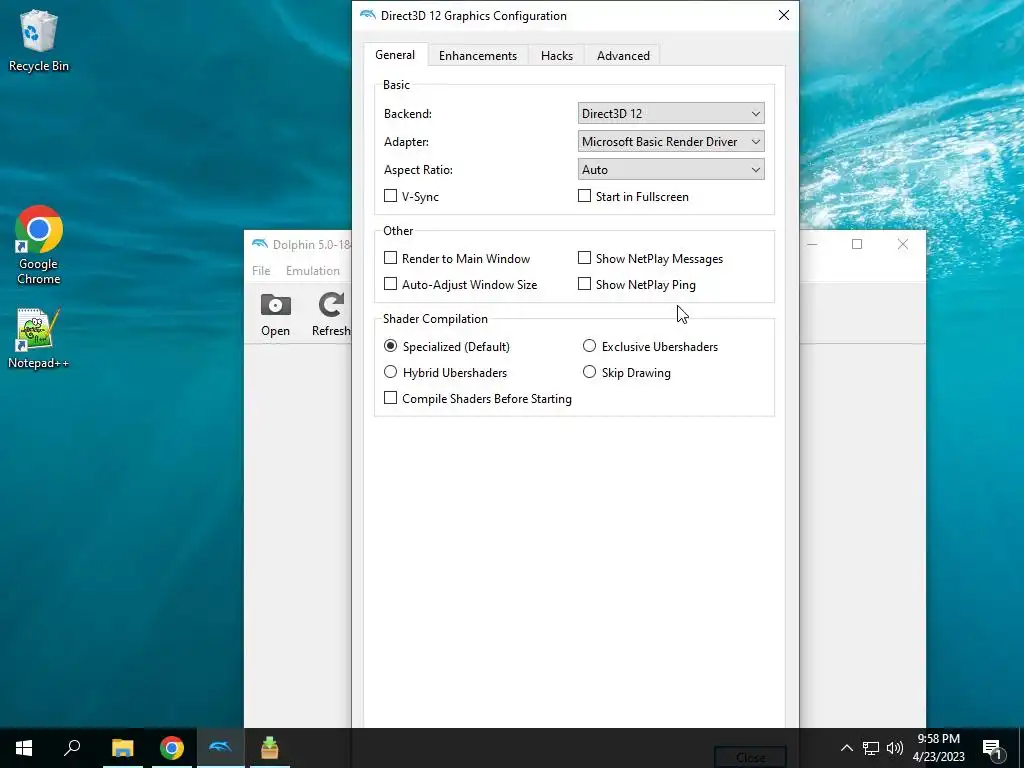1024x768 pixels.
Task: Launch Chrome from the taskbar
Action: click(172, 748)
